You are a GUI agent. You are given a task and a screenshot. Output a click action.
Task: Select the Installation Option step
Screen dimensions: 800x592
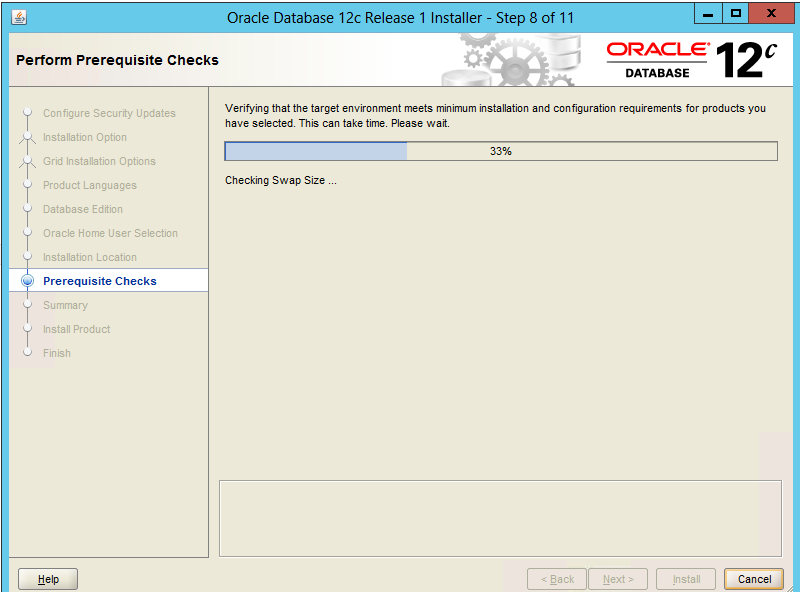pyautogui.click(x=85, y=138)
